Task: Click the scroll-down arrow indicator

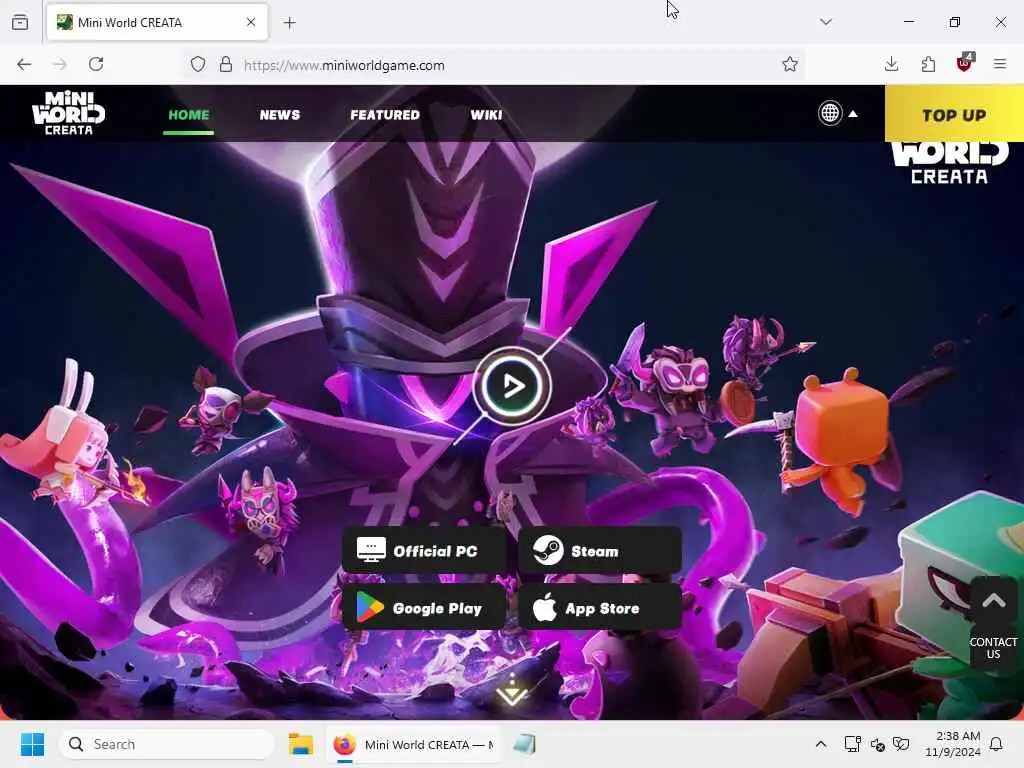Action: pyautogui.click(x=512, y=691)
